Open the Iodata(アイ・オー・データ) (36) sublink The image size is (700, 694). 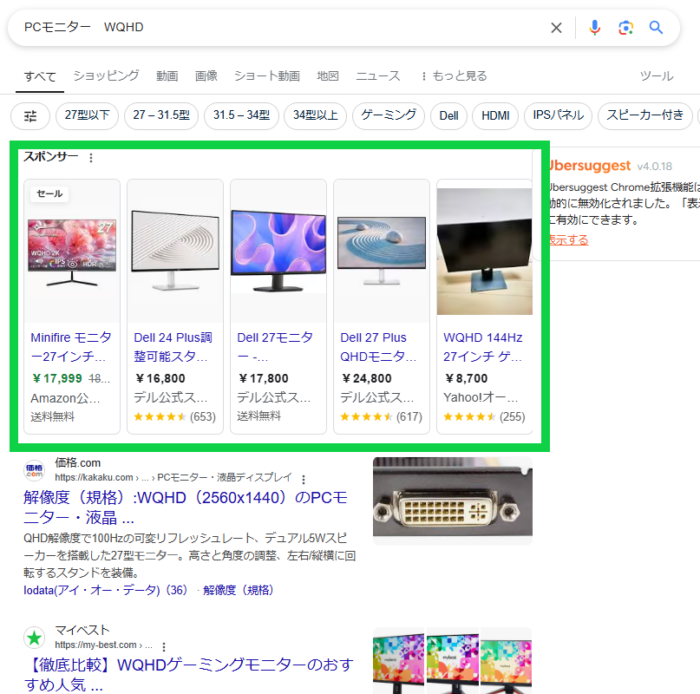click(105, 590)
